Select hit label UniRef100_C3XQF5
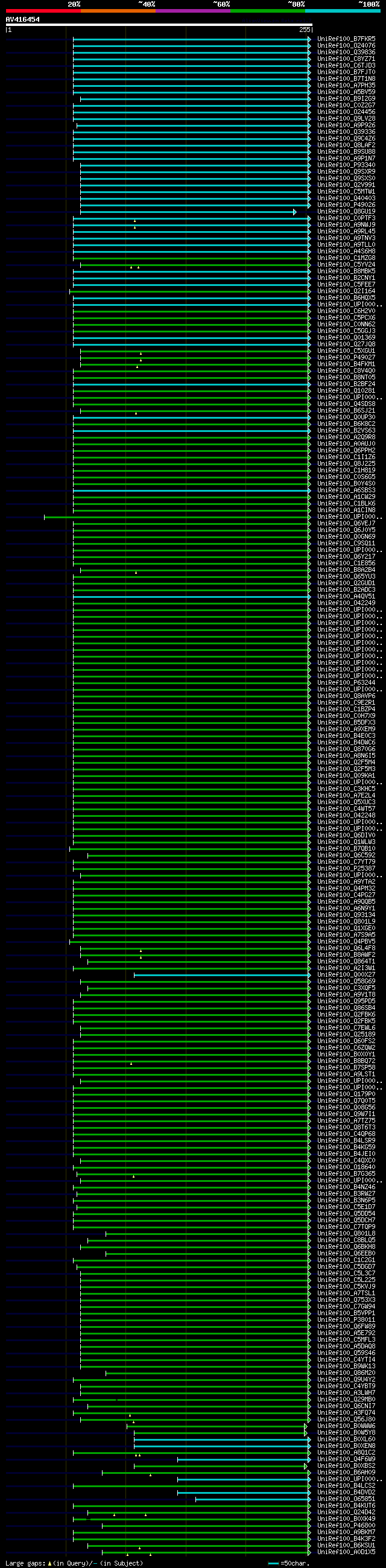 pos(346,988)
